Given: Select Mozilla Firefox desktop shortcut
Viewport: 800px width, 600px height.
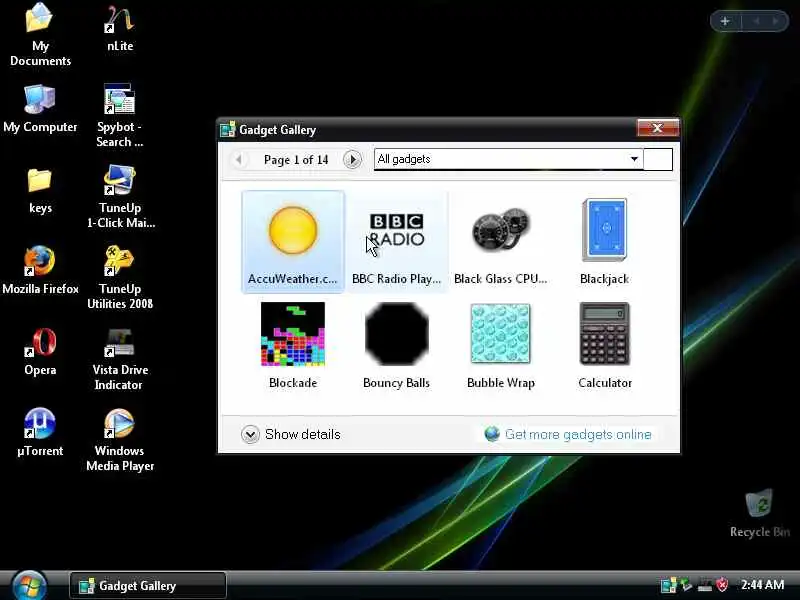Looking at the screenshot, I should coord(40,270).
